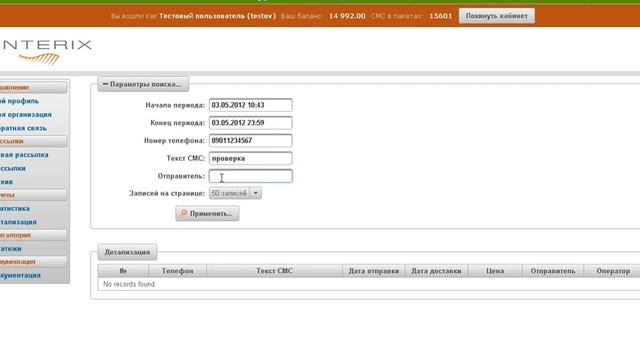Click the balance value 14 992.00
The image size is (640, 360).
click(347, 16)
